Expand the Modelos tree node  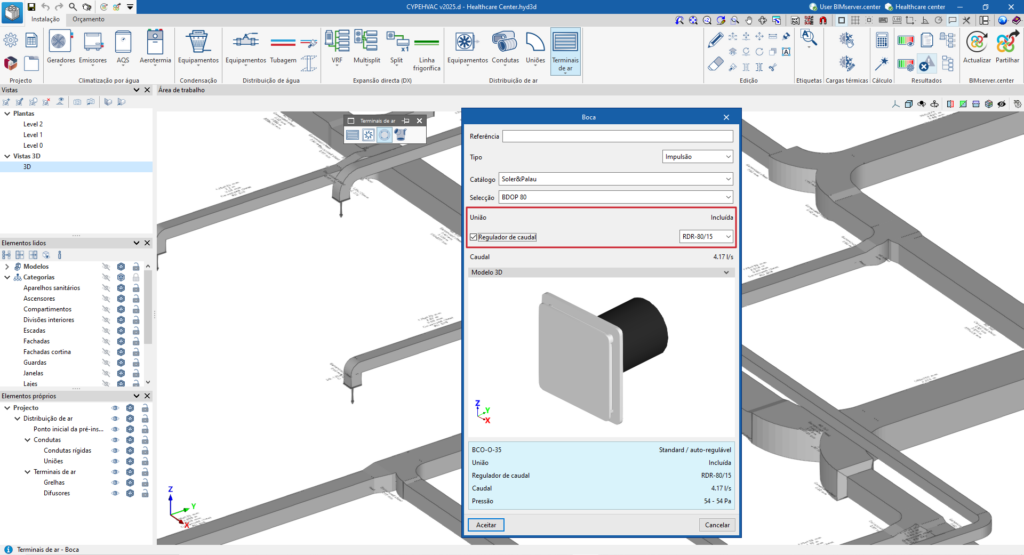[x=7, y=266]
